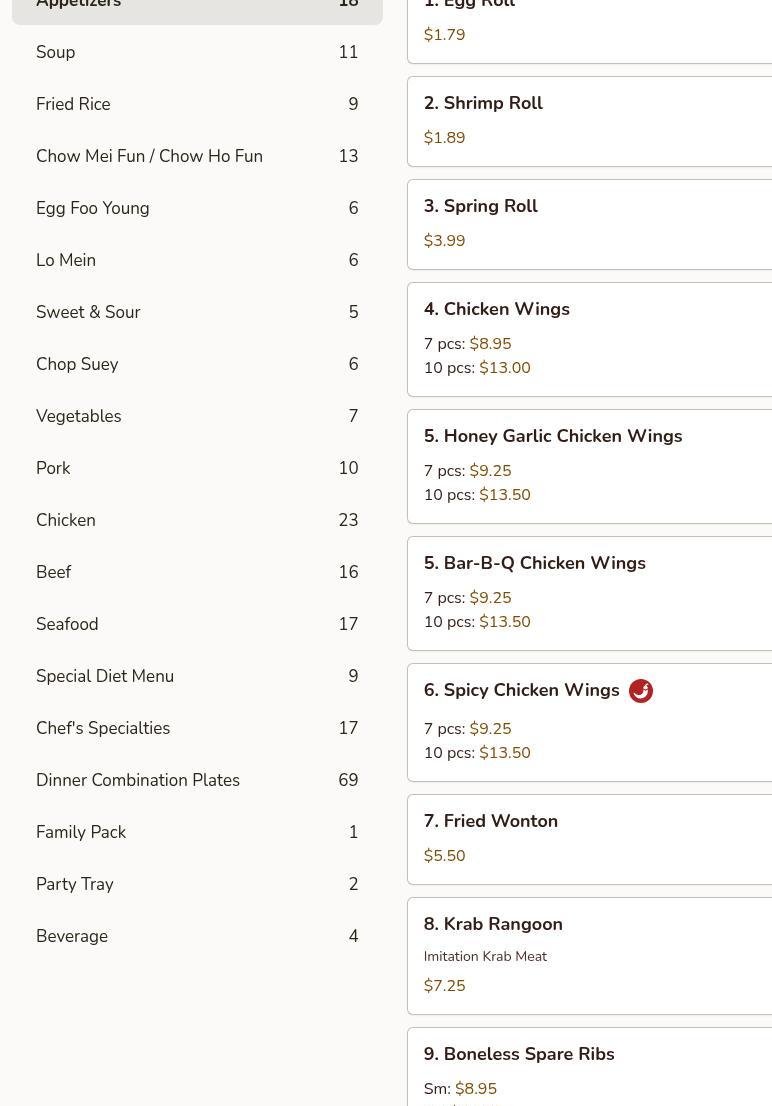772x1106 pixels.
Task: Go to the Beverage category
Action: pyautogui.click(x=198, y=936)
